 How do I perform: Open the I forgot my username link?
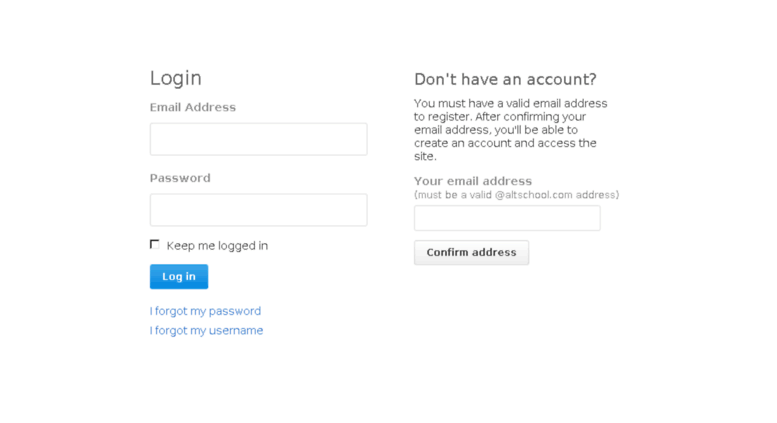coord(206,330)
